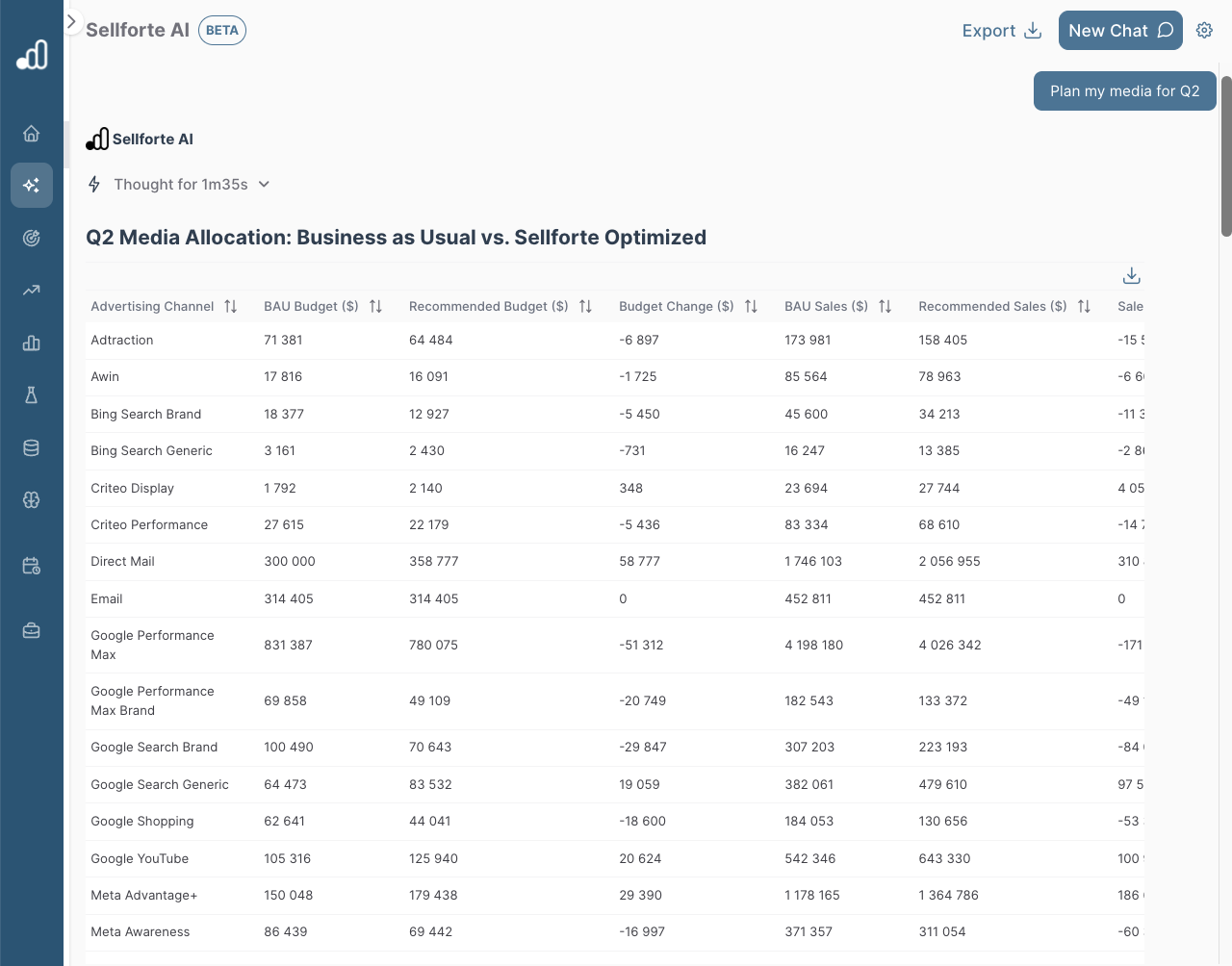The height and width of the screenshot is (966, 1232).
Task: Open the calendar clock icon in sidebar
Action: tap(32, 566)
